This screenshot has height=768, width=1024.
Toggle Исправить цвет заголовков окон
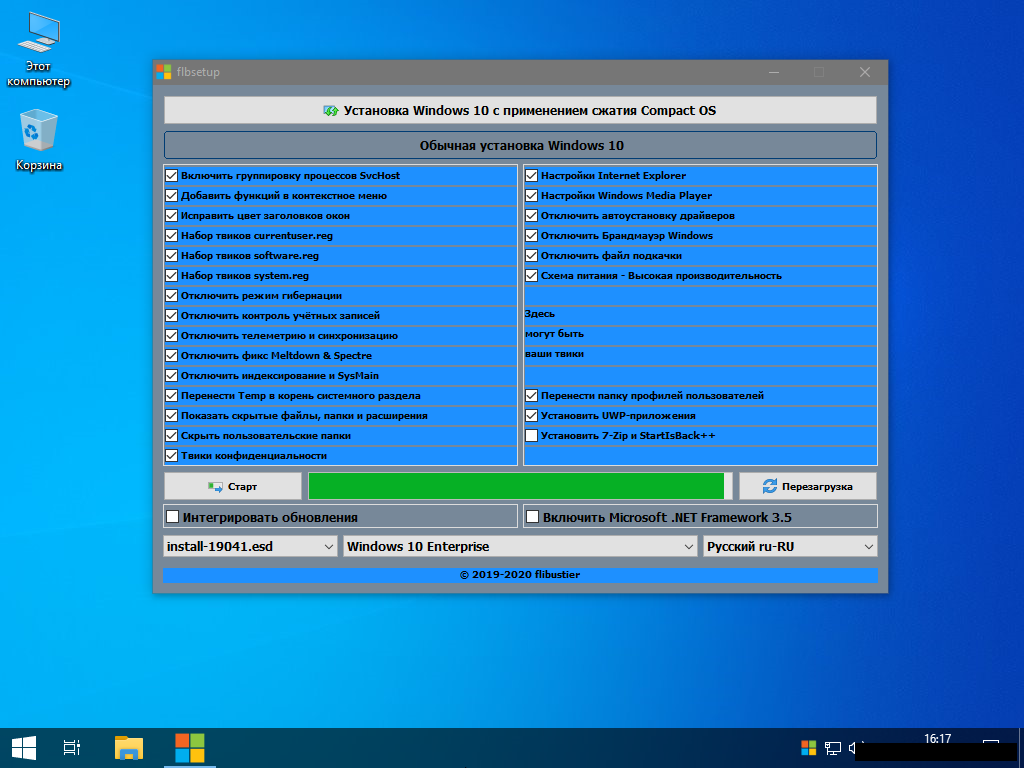[172, 216]
